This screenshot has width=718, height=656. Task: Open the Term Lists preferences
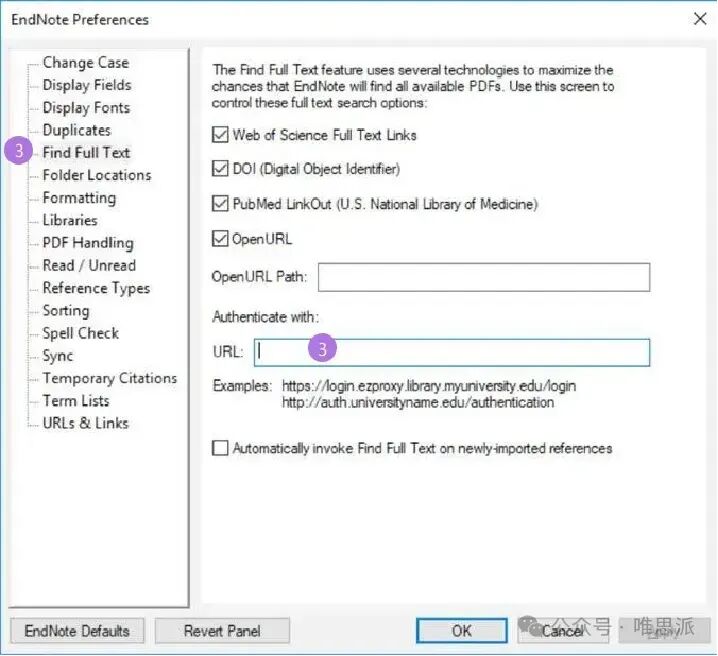coord(76,401)
